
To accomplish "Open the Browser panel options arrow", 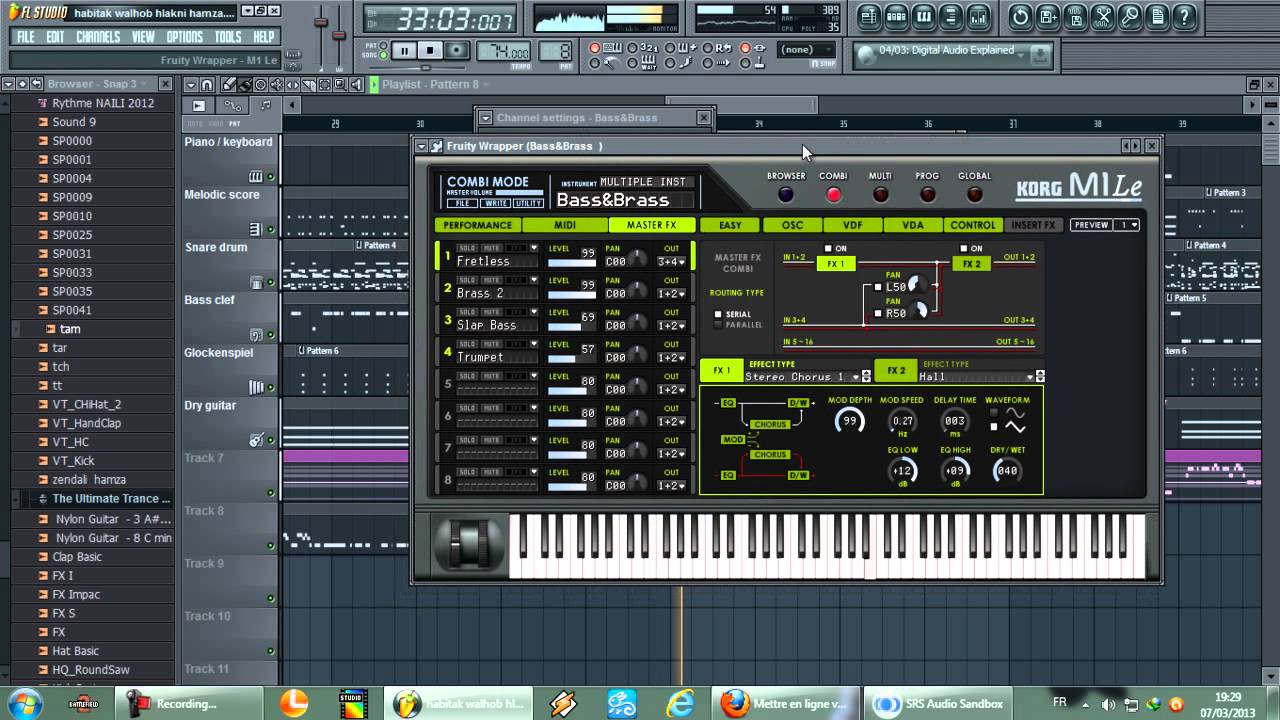I will [x=9, y=84].
